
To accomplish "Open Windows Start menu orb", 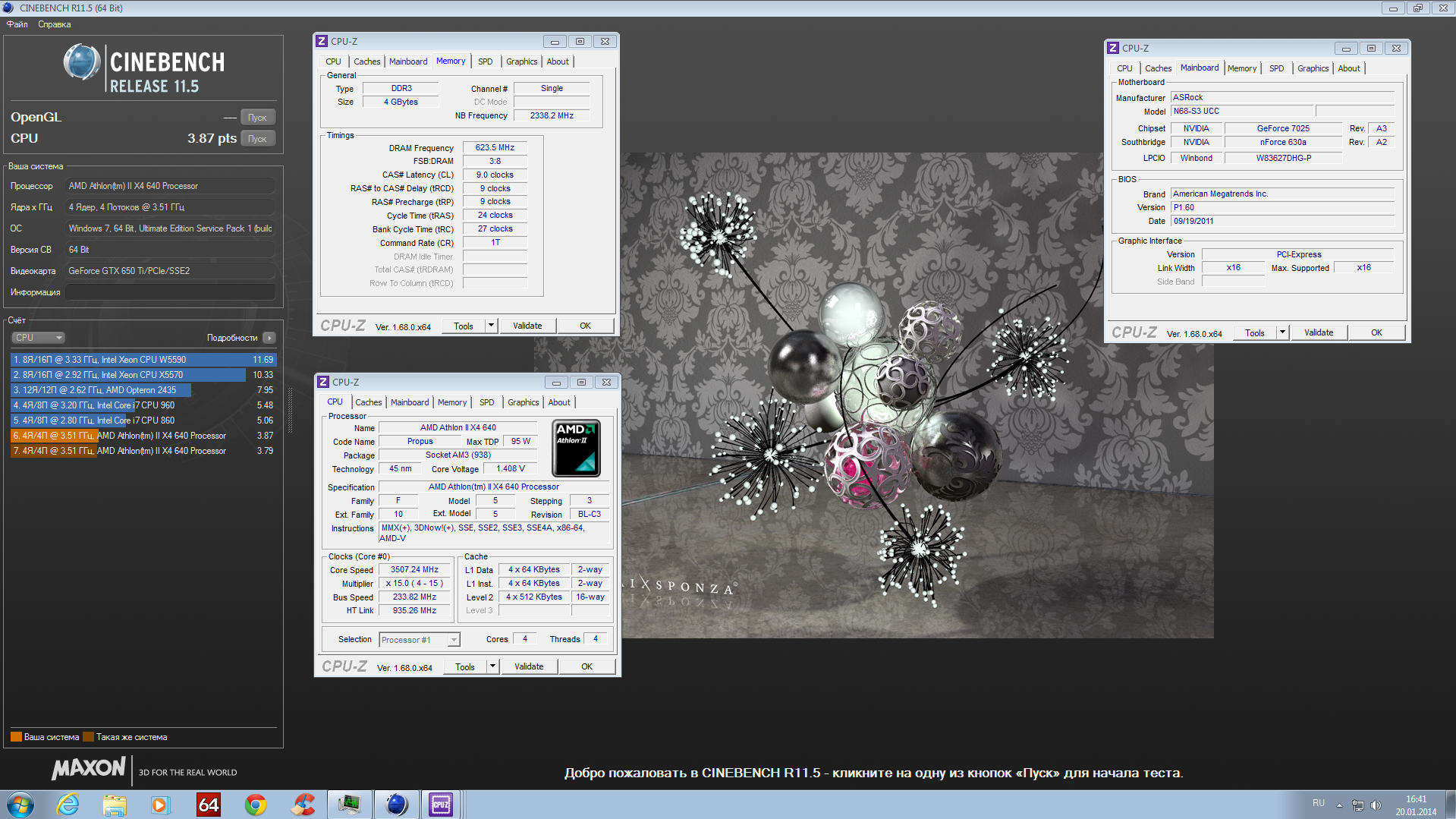I will [x=20, y=805].
